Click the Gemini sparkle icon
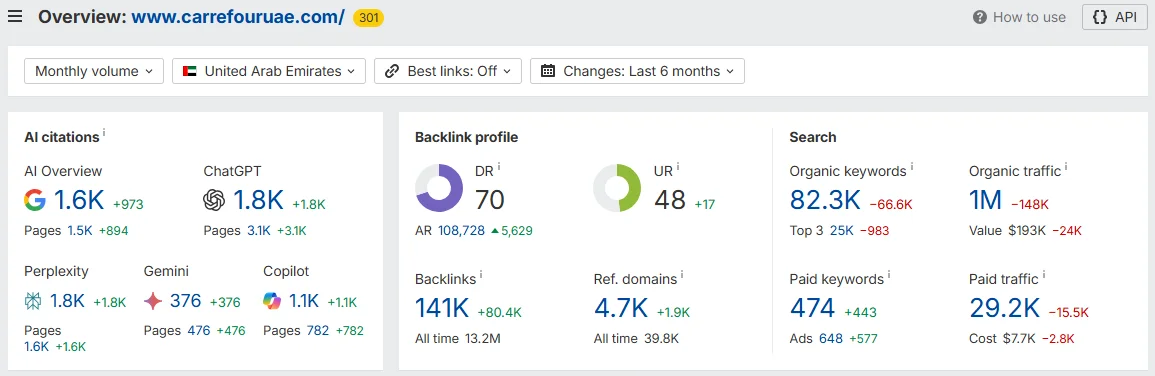Viewport: 1155px width, 376px height. click(153, 301)
